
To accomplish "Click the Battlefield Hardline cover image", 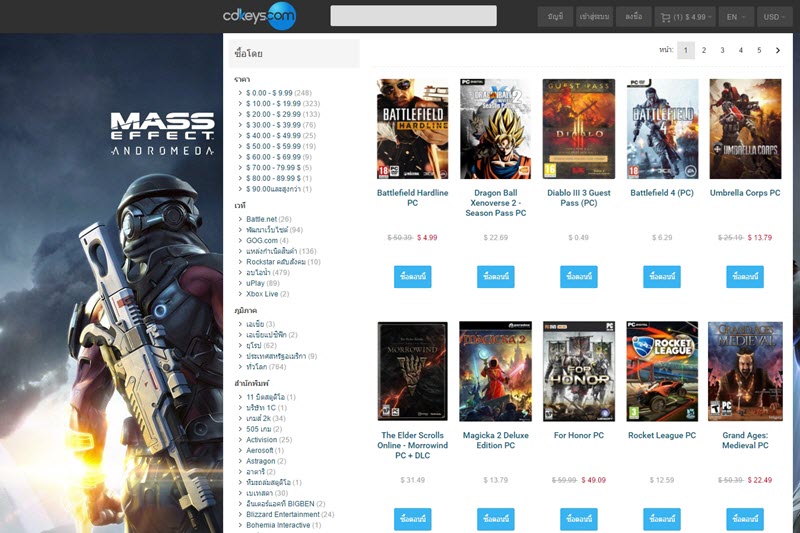I will [x=412, y=129].
